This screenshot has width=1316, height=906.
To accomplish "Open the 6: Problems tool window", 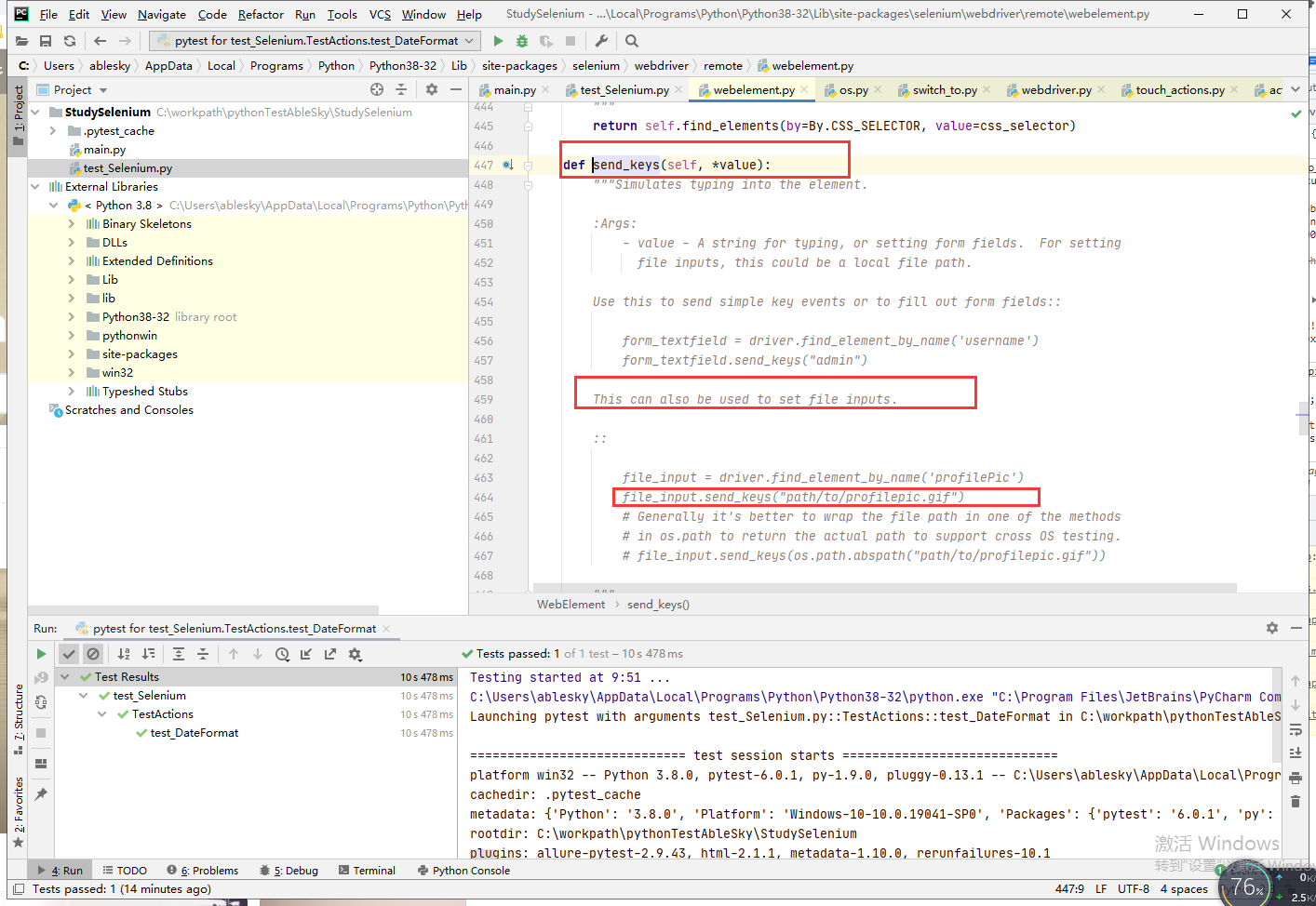I will pos(203,871).
